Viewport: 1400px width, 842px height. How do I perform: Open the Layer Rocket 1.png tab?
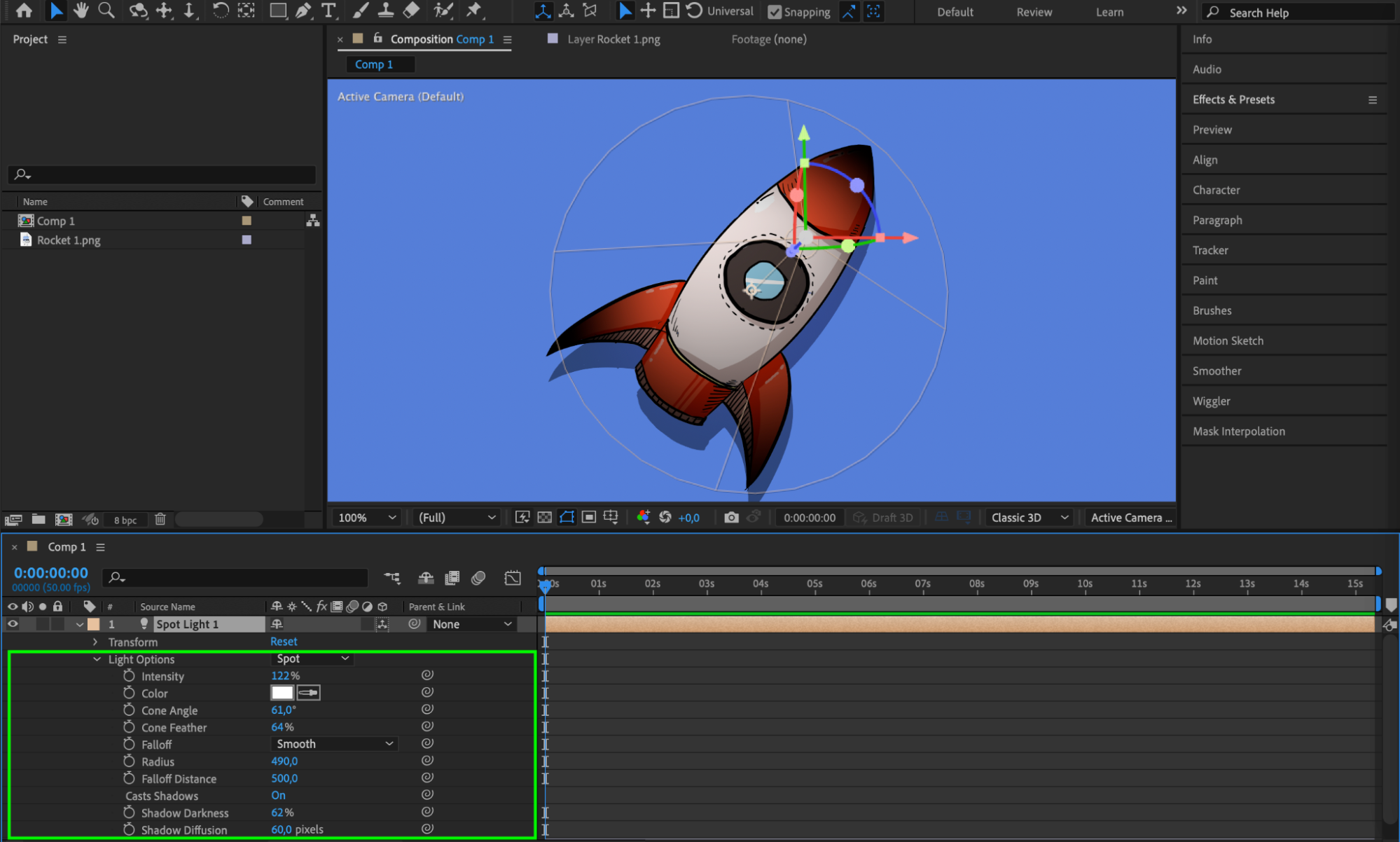coord(613,39)
